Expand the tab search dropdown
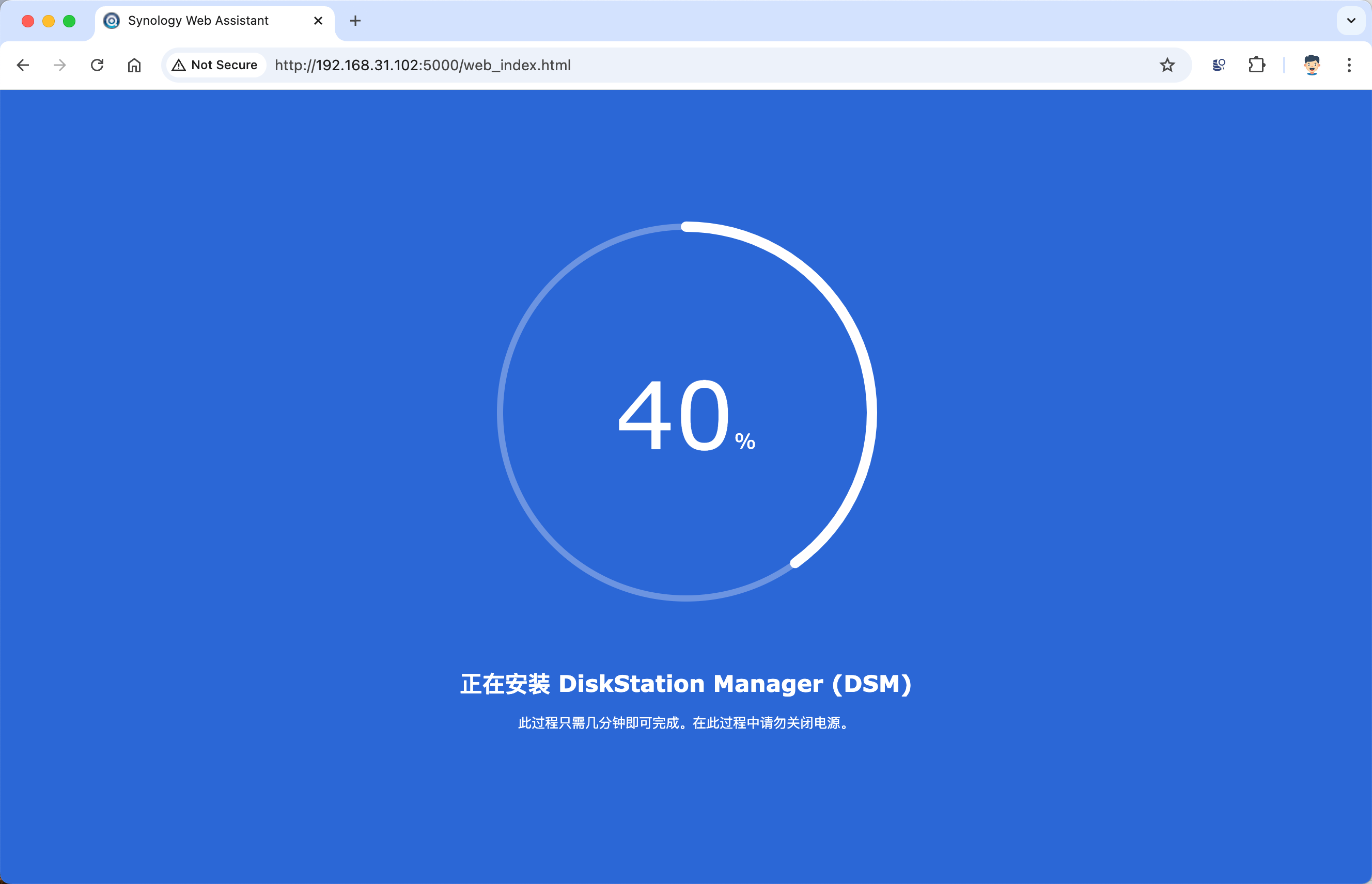The image size is (1372, 884). pyautogui.click(x=1351, y=21)
